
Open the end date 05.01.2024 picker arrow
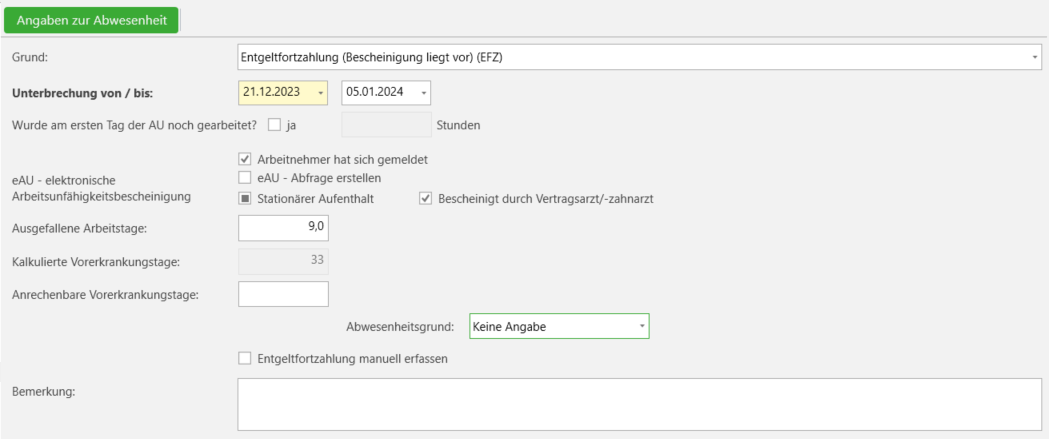tap(424, 92)
